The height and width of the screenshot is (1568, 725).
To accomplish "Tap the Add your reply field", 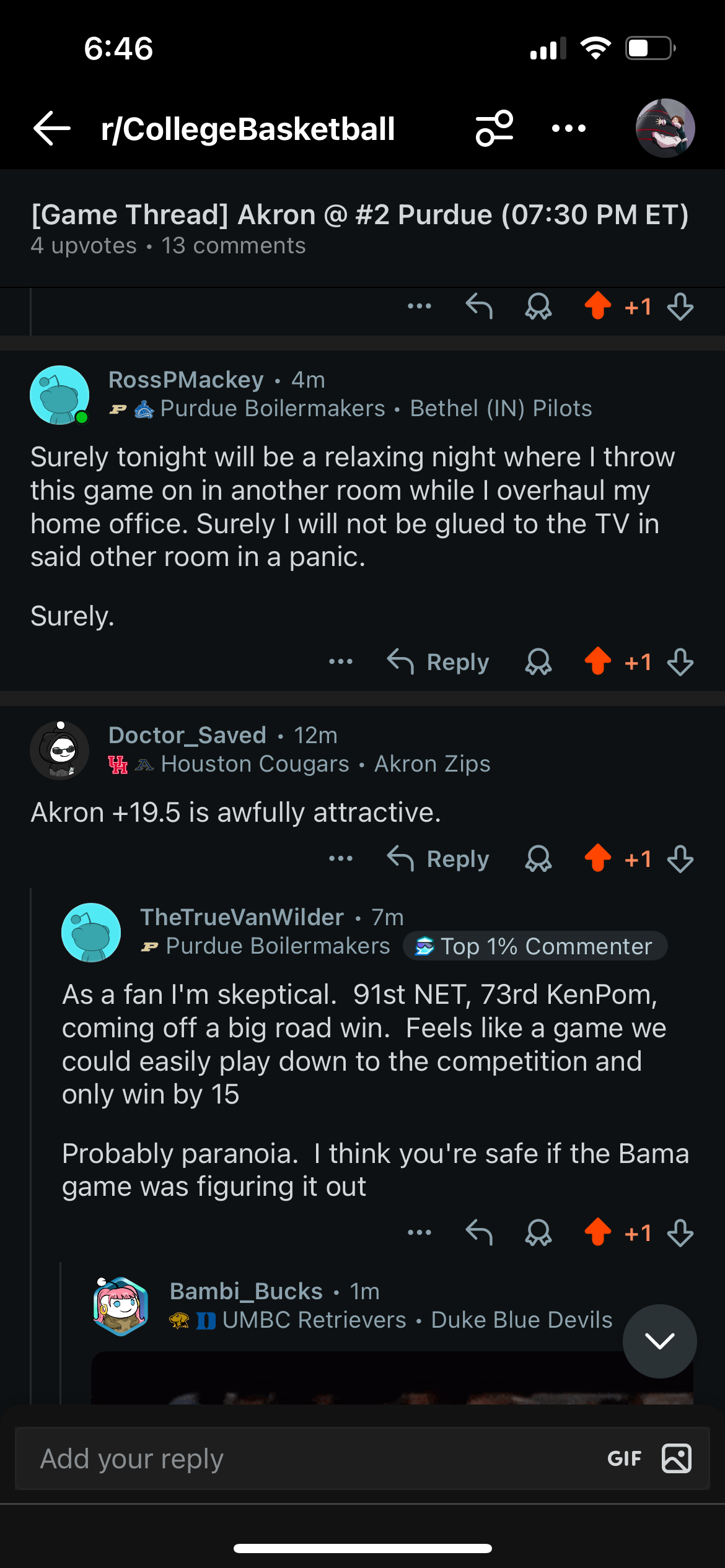I will coord(297,1458).
